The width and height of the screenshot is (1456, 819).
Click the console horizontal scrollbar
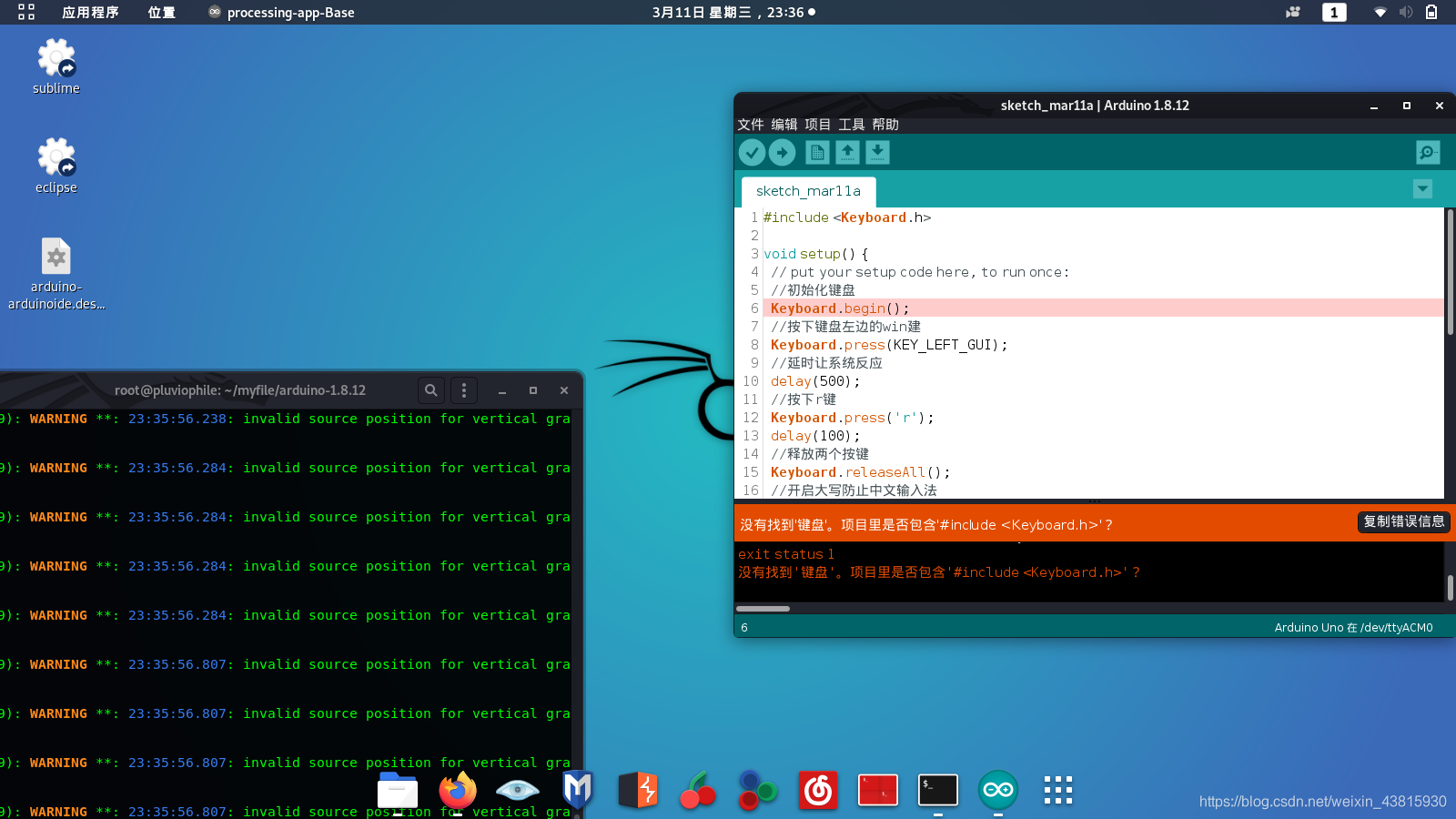click(x=763, y=609)
